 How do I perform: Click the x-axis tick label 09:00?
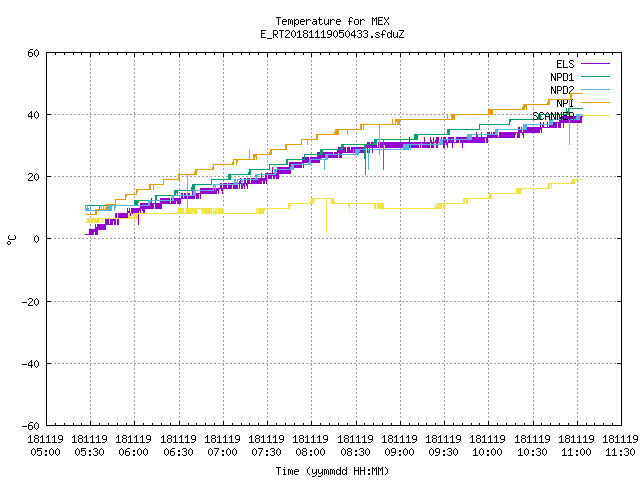click(x=400, y=453)
